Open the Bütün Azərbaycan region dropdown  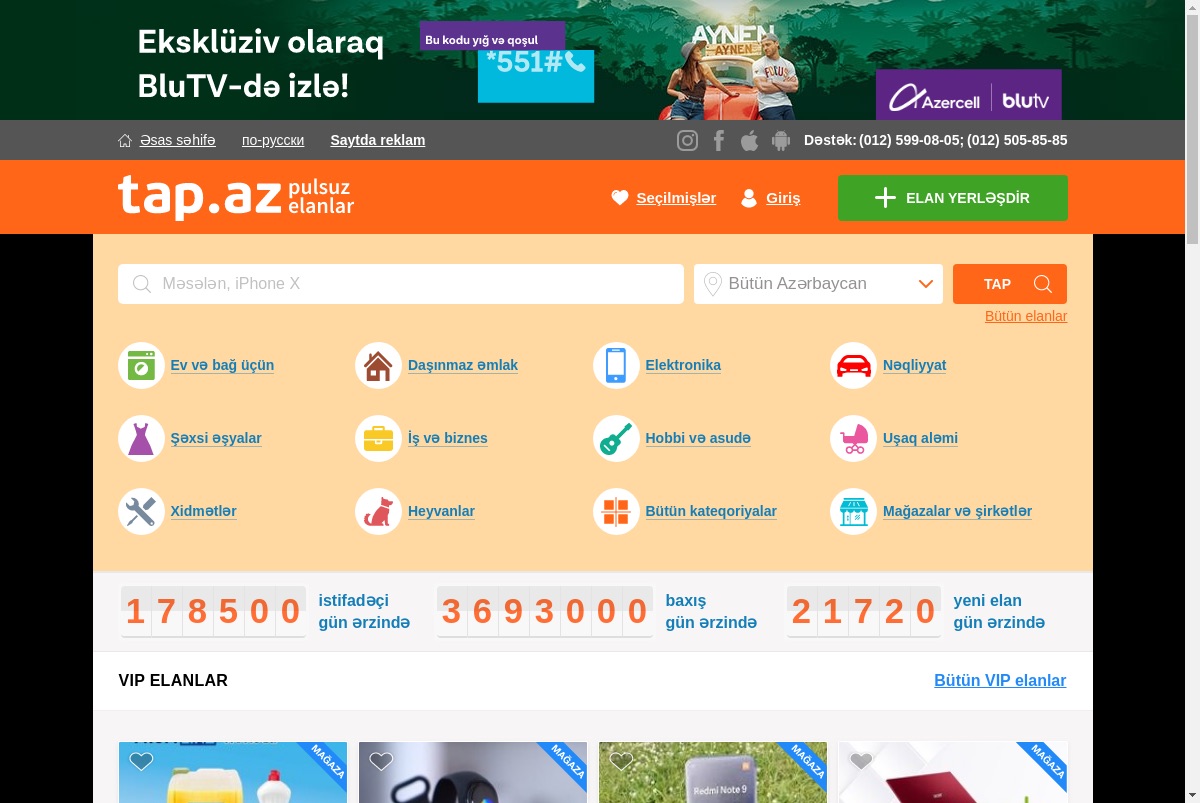click(x=818, y=284)
